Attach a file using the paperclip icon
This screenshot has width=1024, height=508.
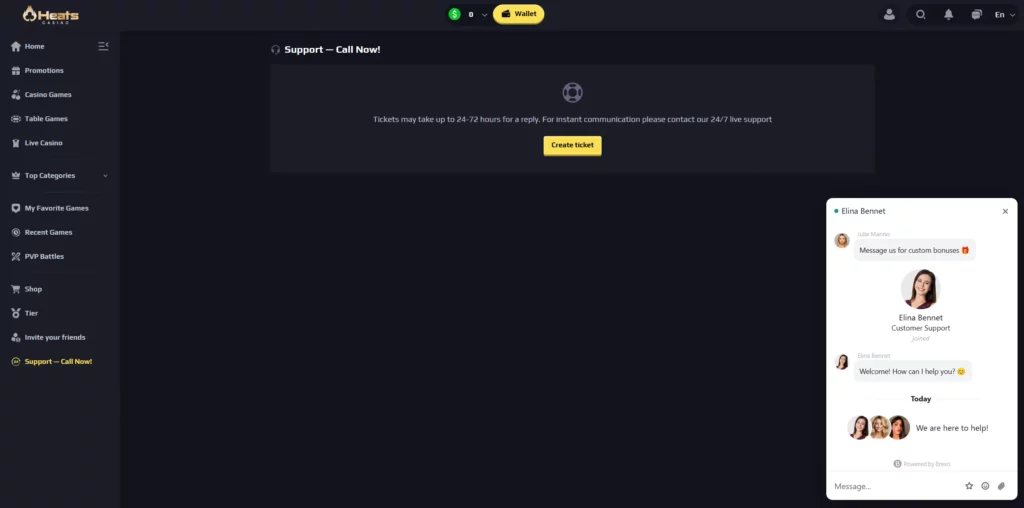(1001, 486)
